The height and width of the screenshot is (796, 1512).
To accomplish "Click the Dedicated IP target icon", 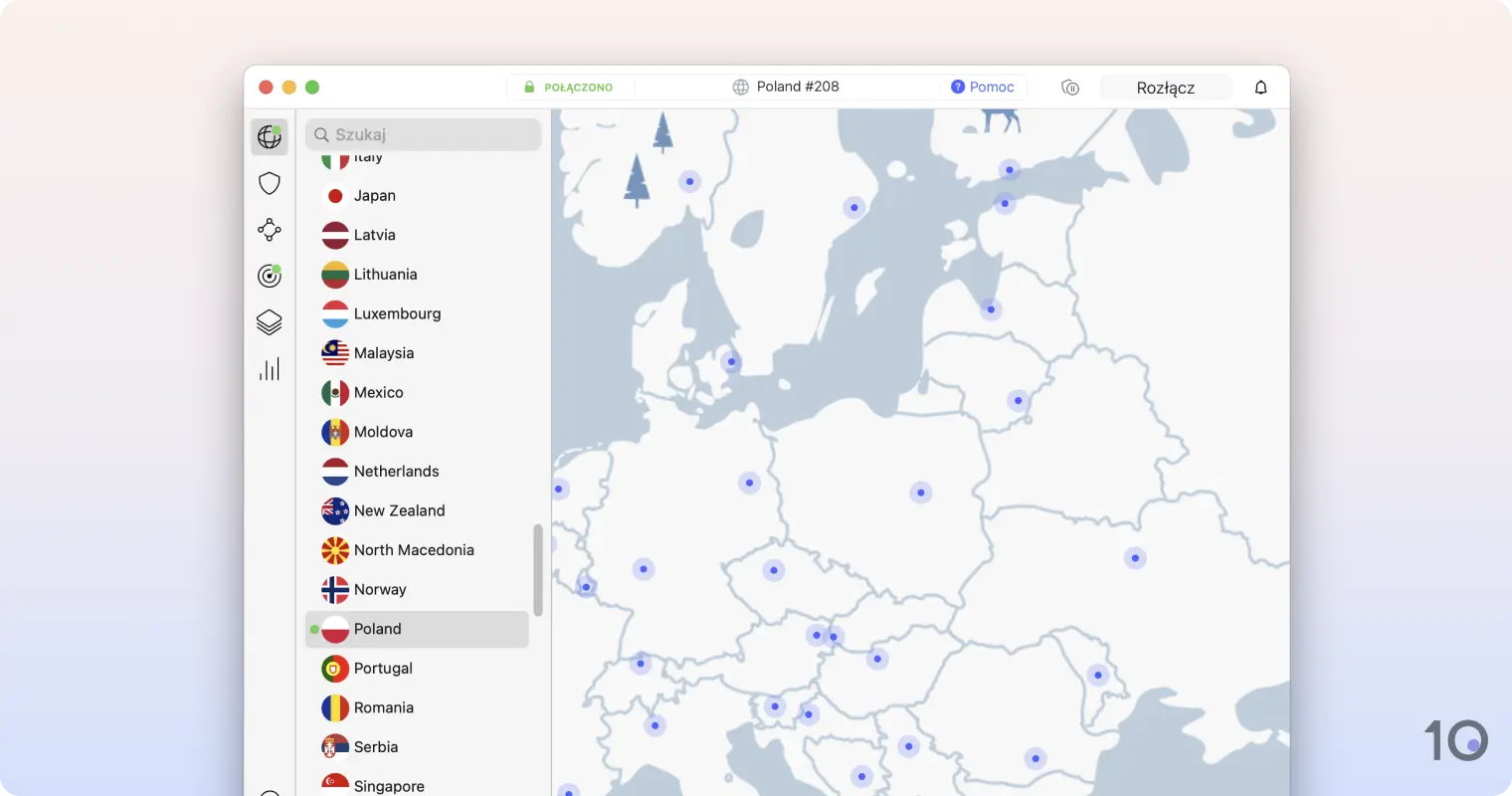I will coord(270,276).
